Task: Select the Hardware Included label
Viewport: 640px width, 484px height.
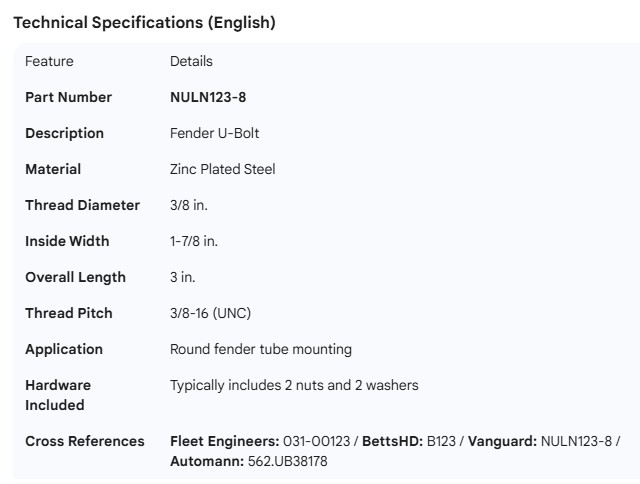Action: pos(58,395)
